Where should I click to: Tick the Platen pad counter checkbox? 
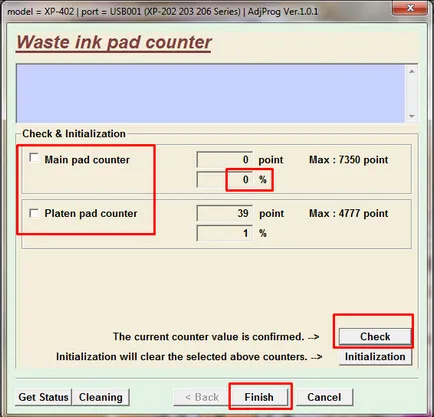click(34, 213)
